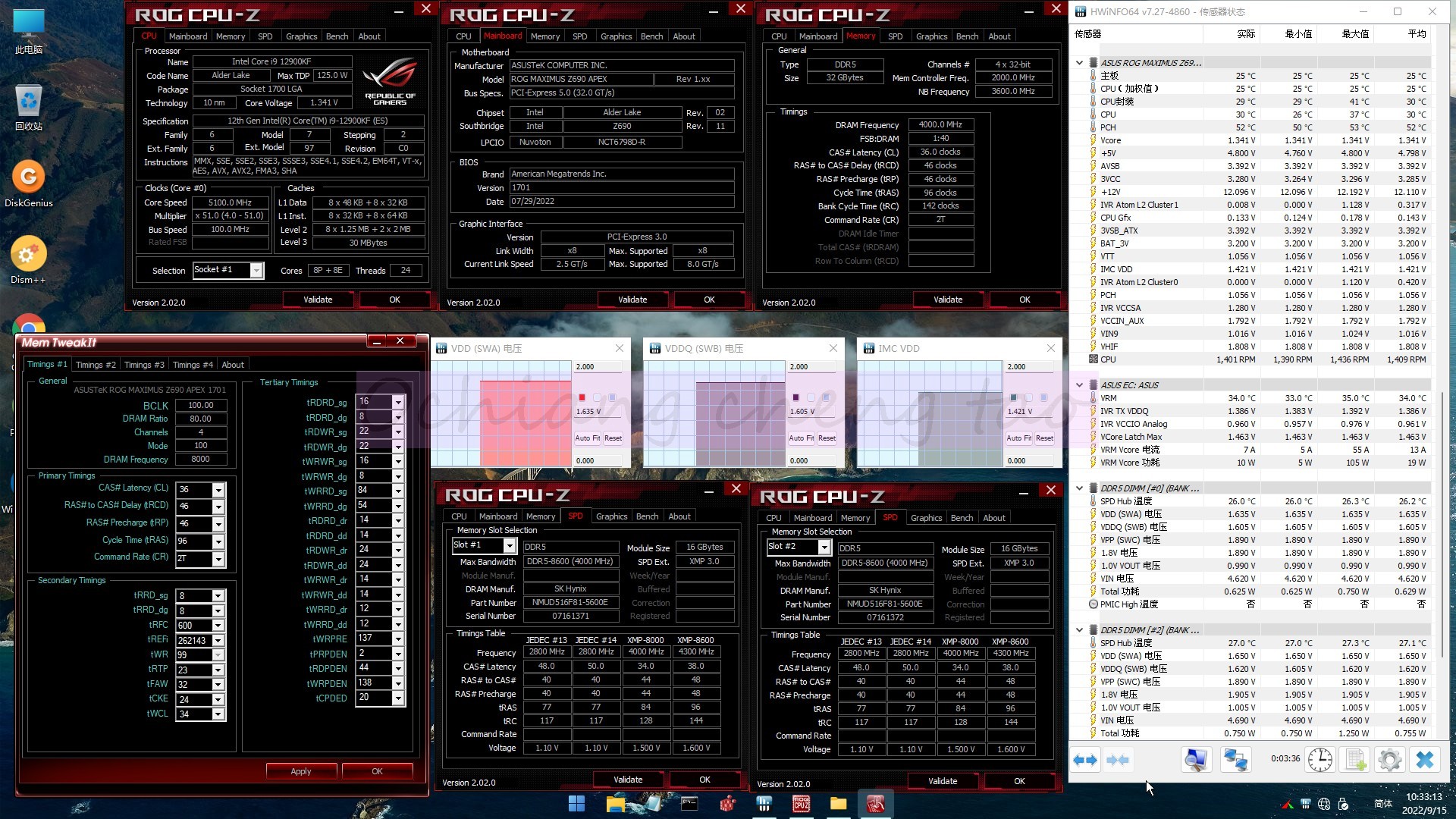Image resolution: width=1456 pixels, height=819 pixels.
Task: Open command prompt icon on taskbar
Action: click(689, 804)
